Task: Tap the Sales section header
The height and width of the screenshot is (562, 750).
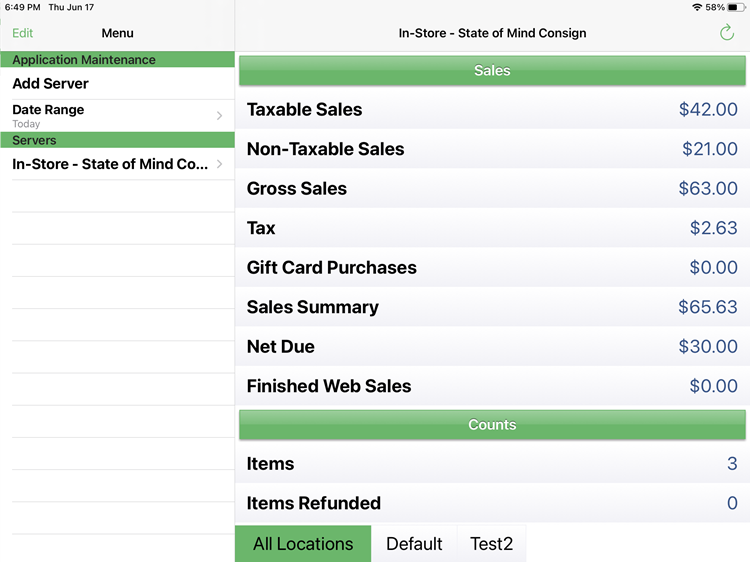Action: [x=492, y=70]
